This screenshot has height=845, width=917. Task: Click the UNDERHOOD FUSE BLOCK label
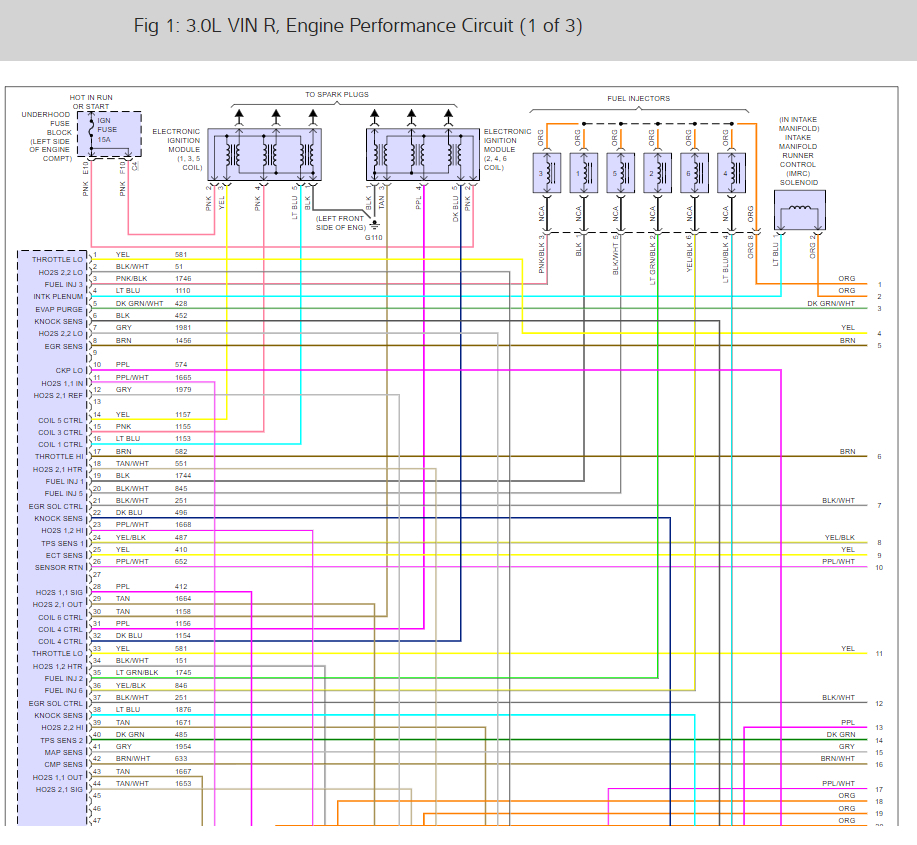(x=50, y=136)
